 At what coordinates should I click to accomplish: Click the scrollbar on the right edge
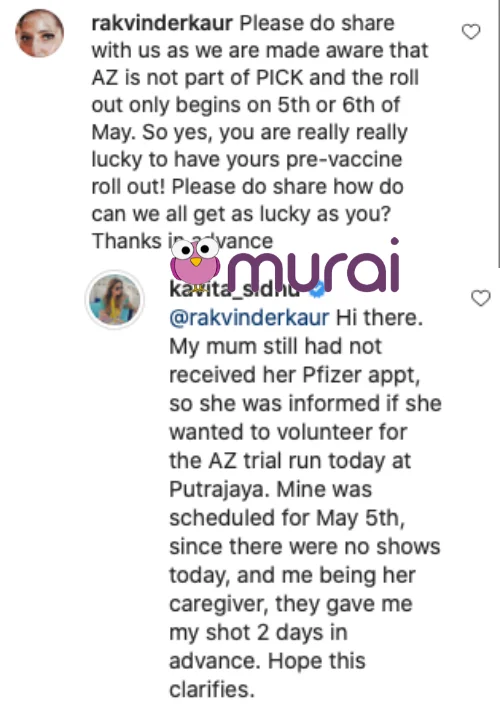point(498,133)
